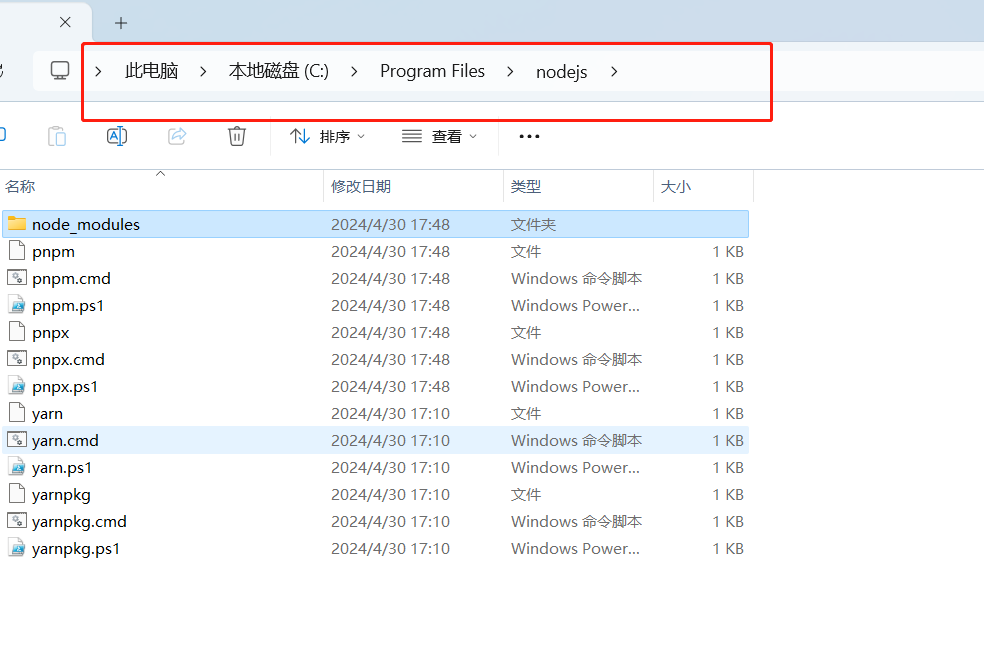
Task: Select the yarnpkg.cmd file name
Action: [x=79, y=522]
